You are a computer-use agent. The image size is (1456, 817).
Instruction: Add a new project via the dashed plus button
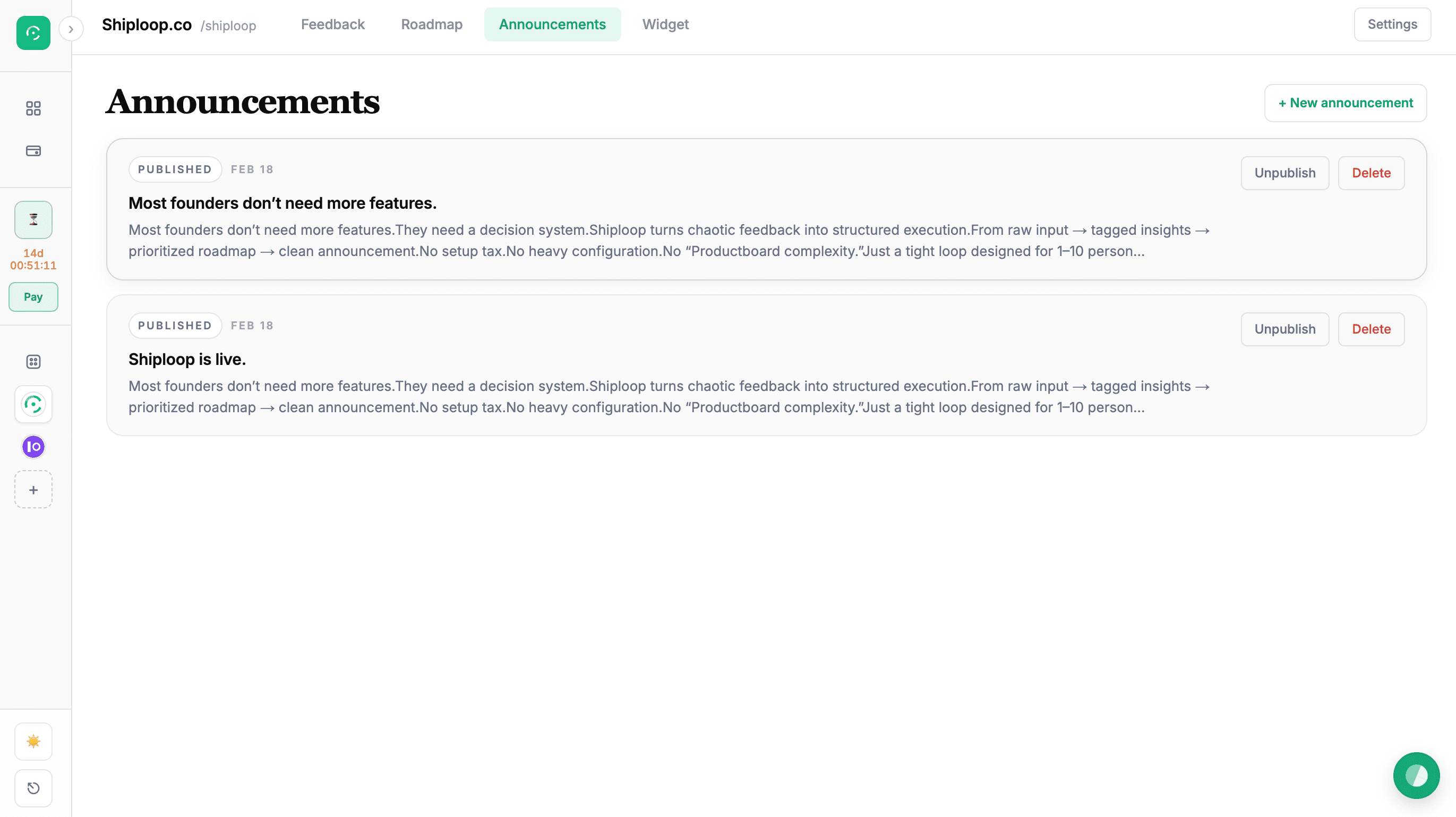coord(33,489)
